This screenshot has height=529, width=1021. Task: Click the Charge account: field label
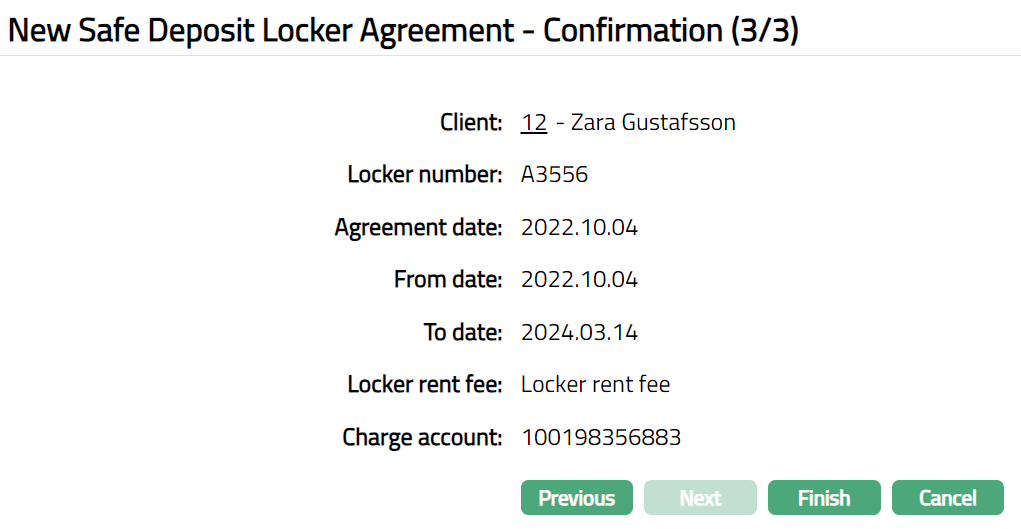(x=422, y=437)
